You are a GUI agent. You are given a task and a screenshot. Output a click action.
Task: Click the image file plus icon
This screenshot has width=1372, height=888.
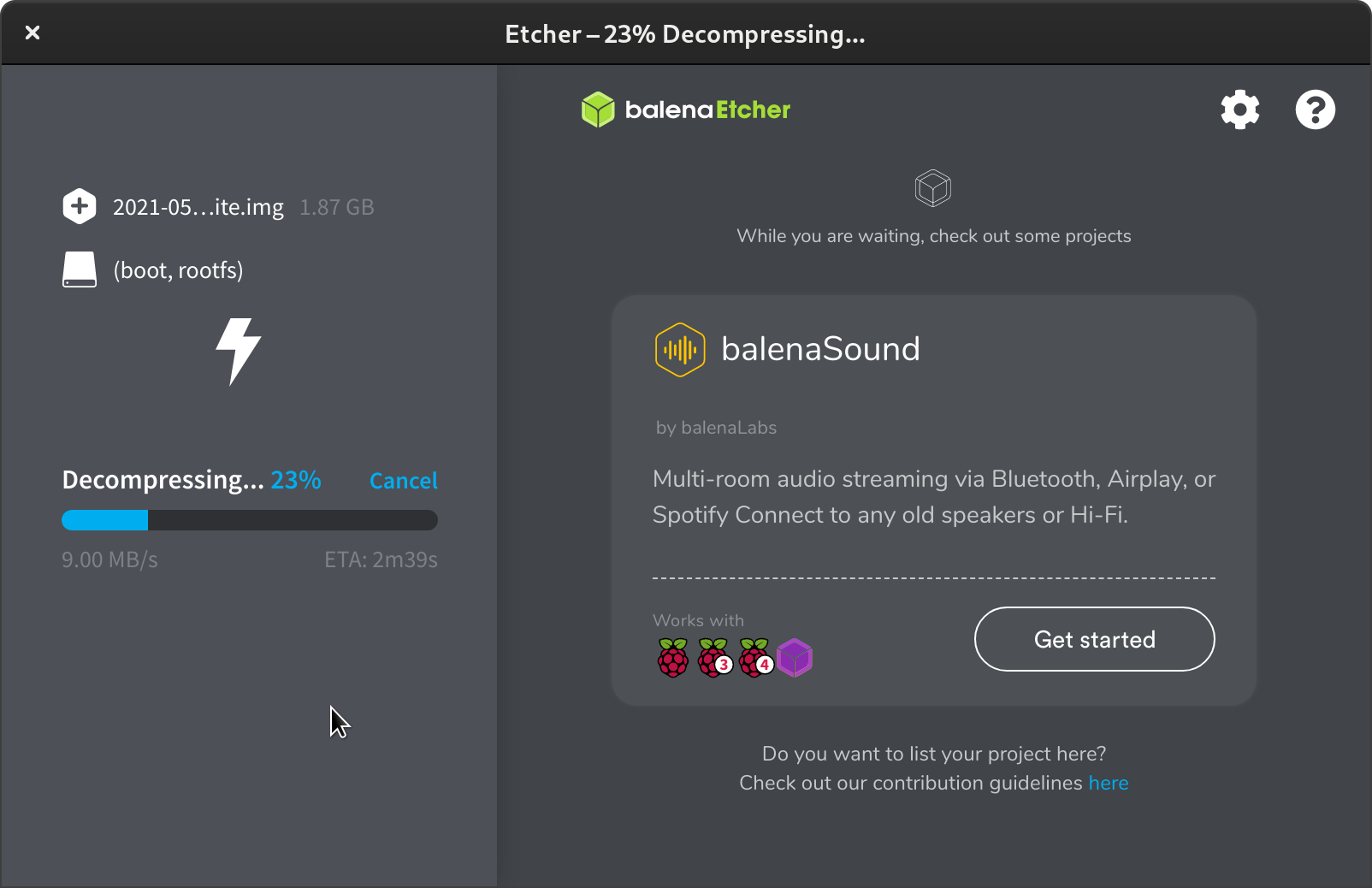tap(80, 206)
